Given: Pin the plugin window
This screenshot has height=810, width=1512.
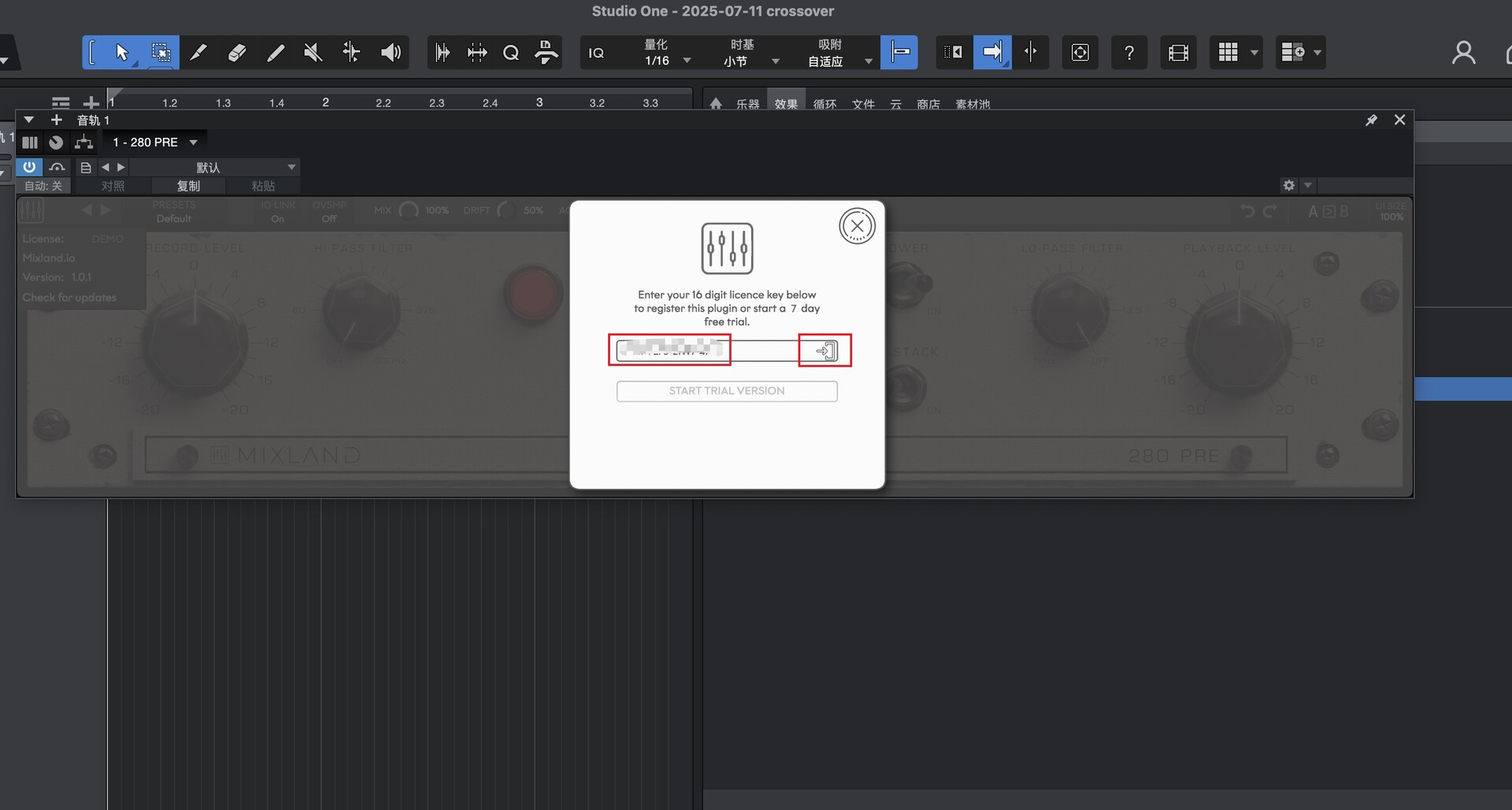Looking at the screenshot, I should 1371,120.
